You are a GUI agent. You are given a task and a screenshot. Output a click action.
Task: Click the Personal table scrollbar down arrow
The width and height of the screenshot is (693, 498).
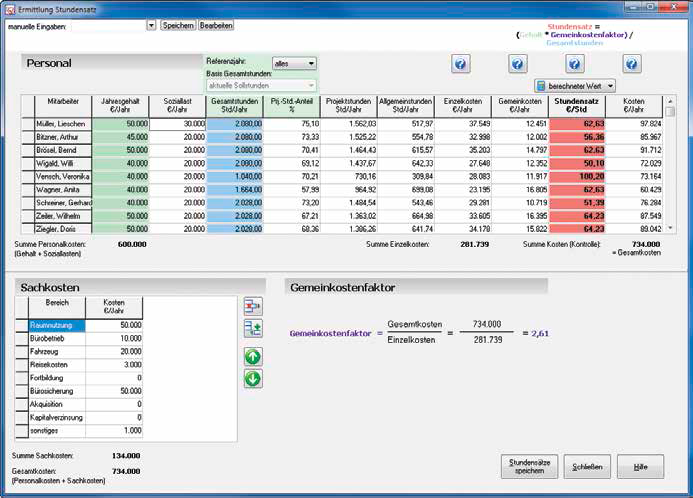pos(670,228)
